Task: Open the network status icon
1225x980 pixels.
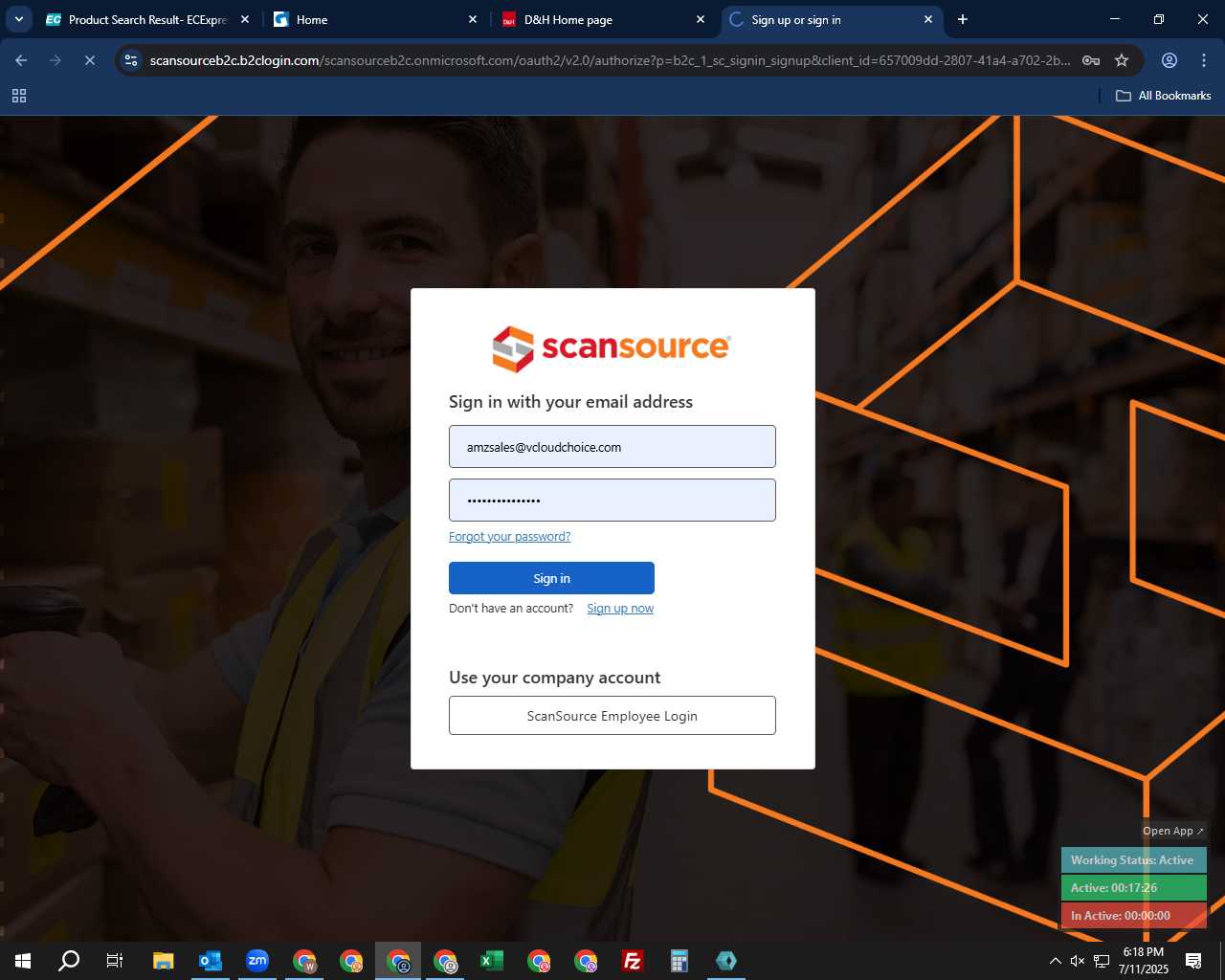Action: click(x=1102, y=961)
